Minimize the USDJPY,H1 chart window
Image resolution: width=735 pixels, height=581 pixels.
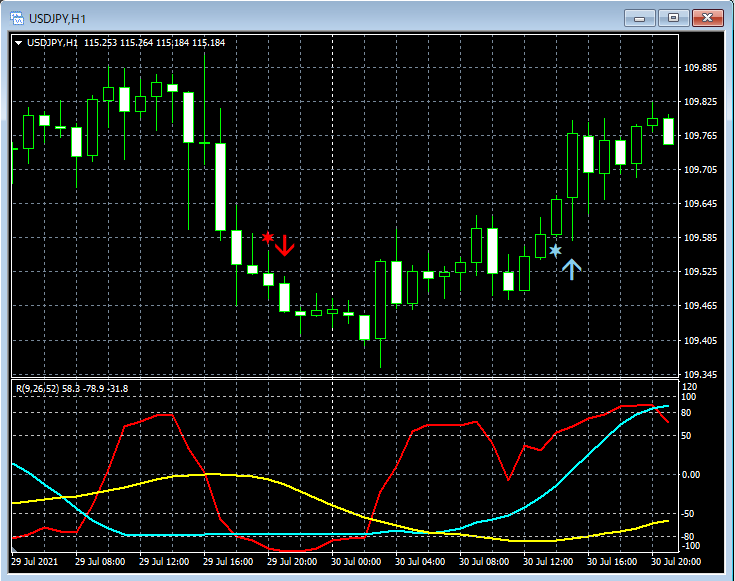pos(640,18)
